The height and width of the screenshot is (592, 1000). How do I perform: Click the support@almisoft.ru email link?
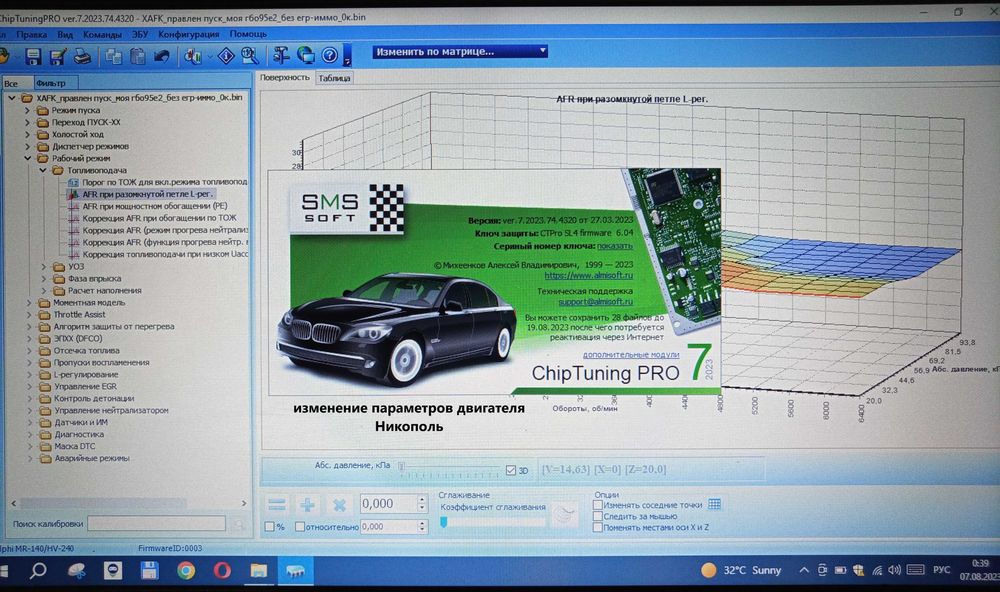point(596,302)
